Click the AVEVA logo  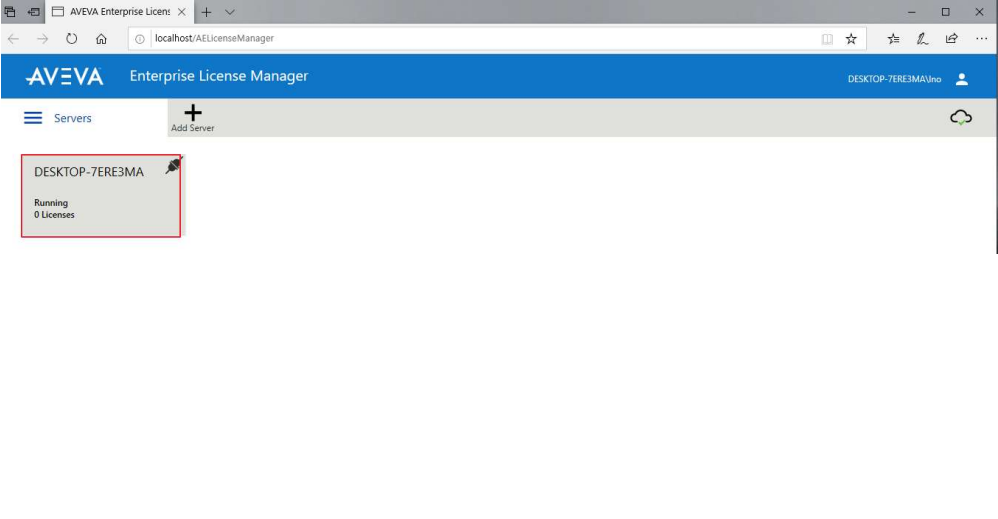(64, 76)
